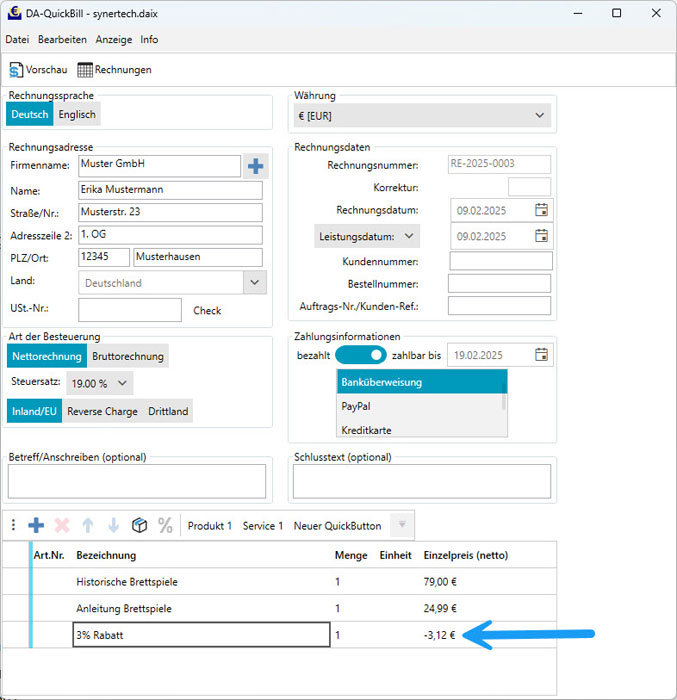The height and width of the screenshot is (700, 677).
Task: Open the article box icon
Action: [139, 525]
